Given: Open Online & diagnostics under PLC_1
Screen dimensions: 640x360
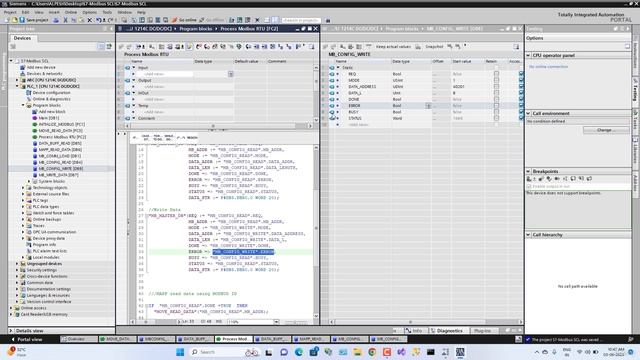Looking at the screenshot, I should [51, 99].
